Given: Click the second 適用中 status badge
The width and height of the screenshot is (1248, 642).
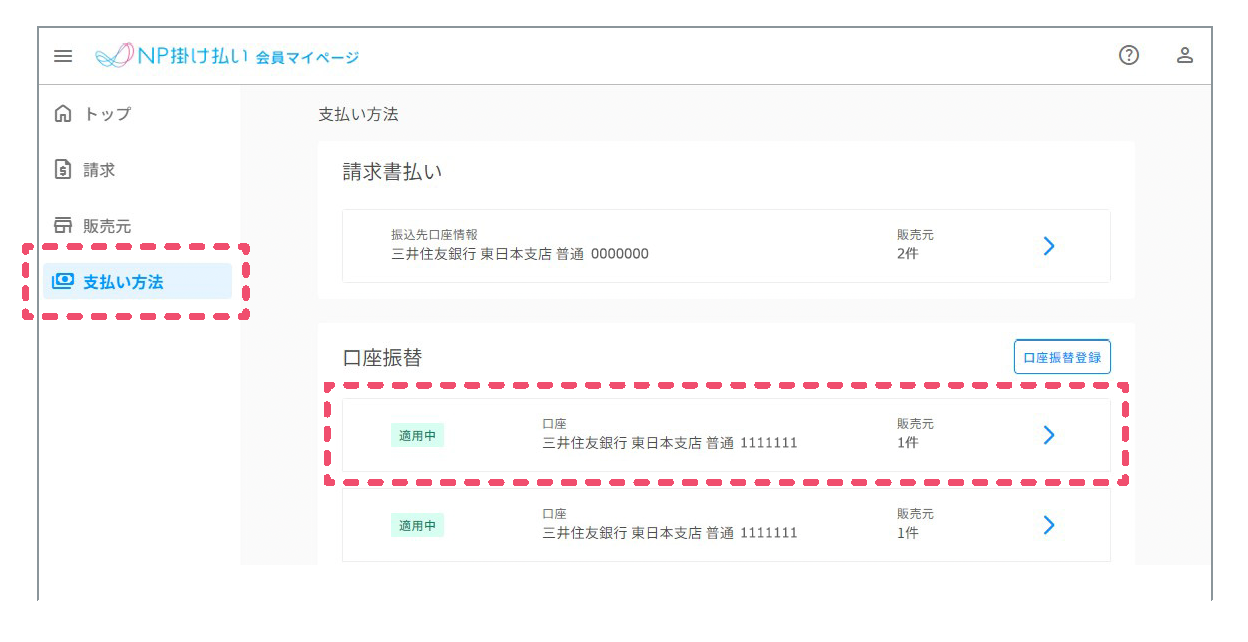Looking at the screenshot, I should [x=417, y=525].
